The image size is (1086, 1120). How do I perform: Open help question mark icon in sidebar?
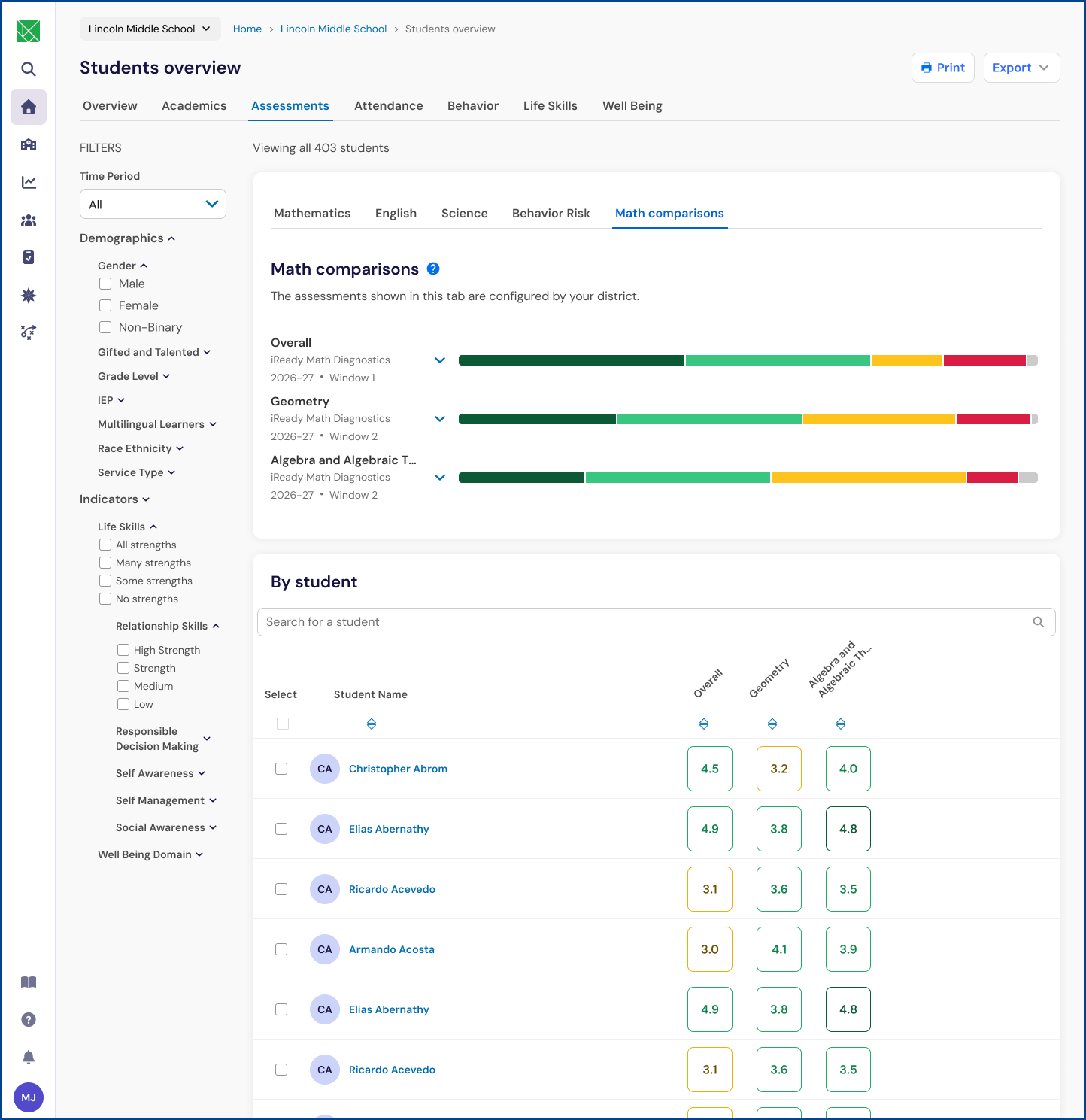[29, 1020]
